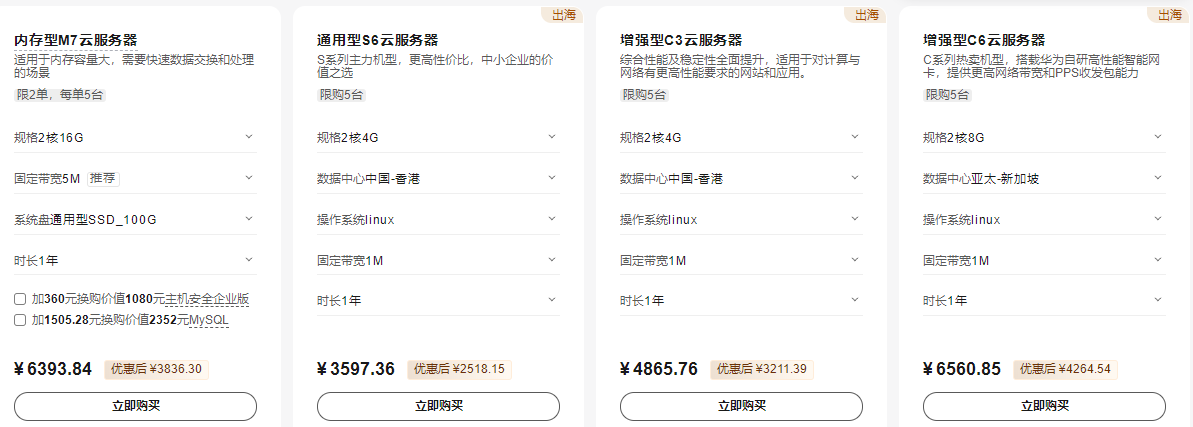The width and height of the screenshot is (1193, 427).
Task: Open S6 数据中心中国-香港 dropdown
Action: [552, 178]
